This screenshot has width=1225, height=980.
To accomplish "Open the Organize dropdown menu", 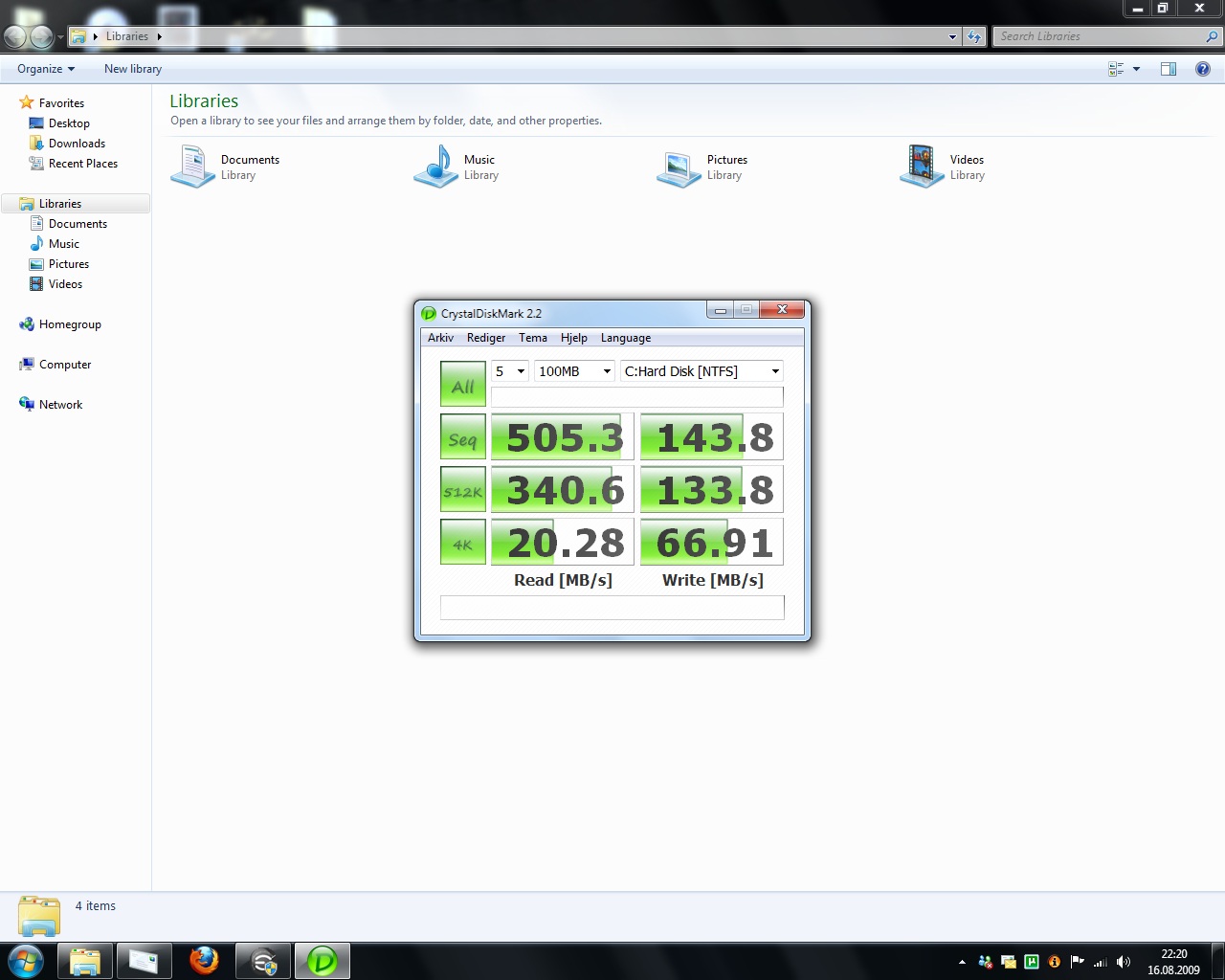I will [x=46, y=69].
